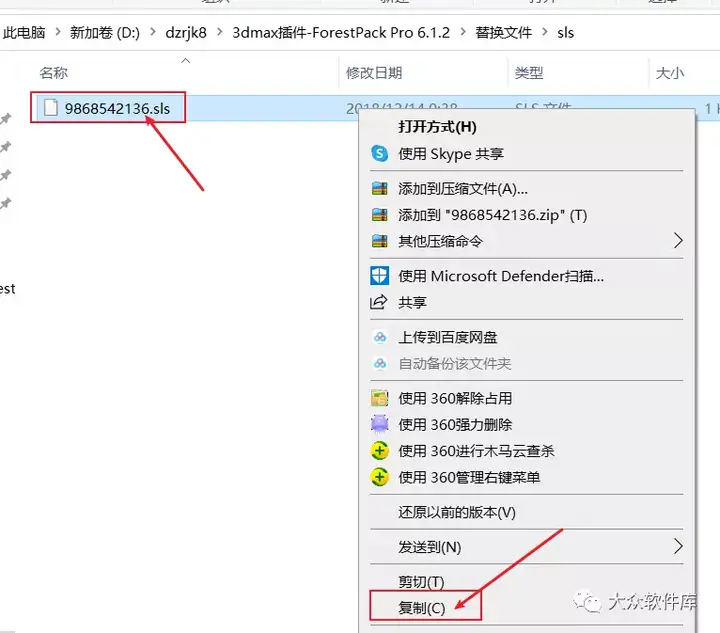The image size is (720, 633).
Task: Choose 复制(C) from context menu
Action: 422,608
